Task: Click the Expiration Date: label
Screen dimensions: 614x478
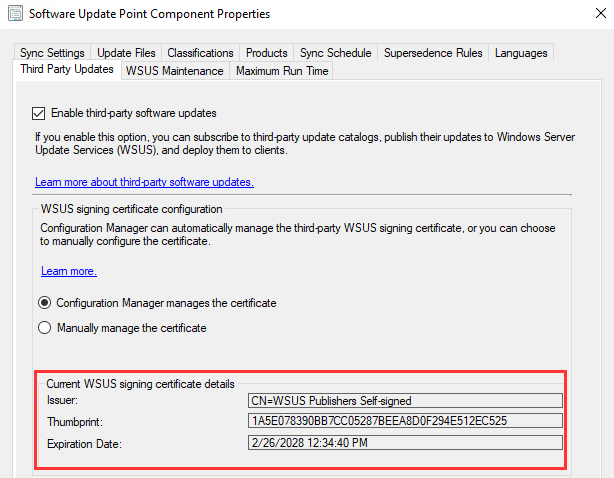Action: [x=84, y=444]
